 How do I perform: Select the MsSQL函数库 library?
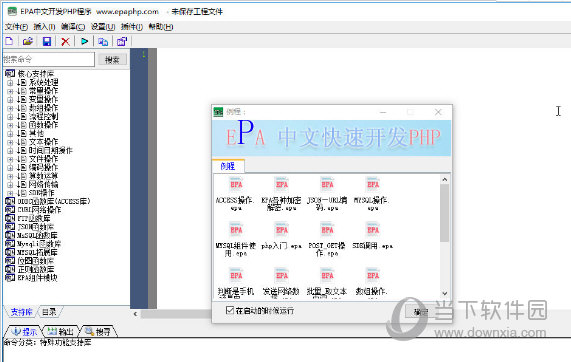[32, 235]
